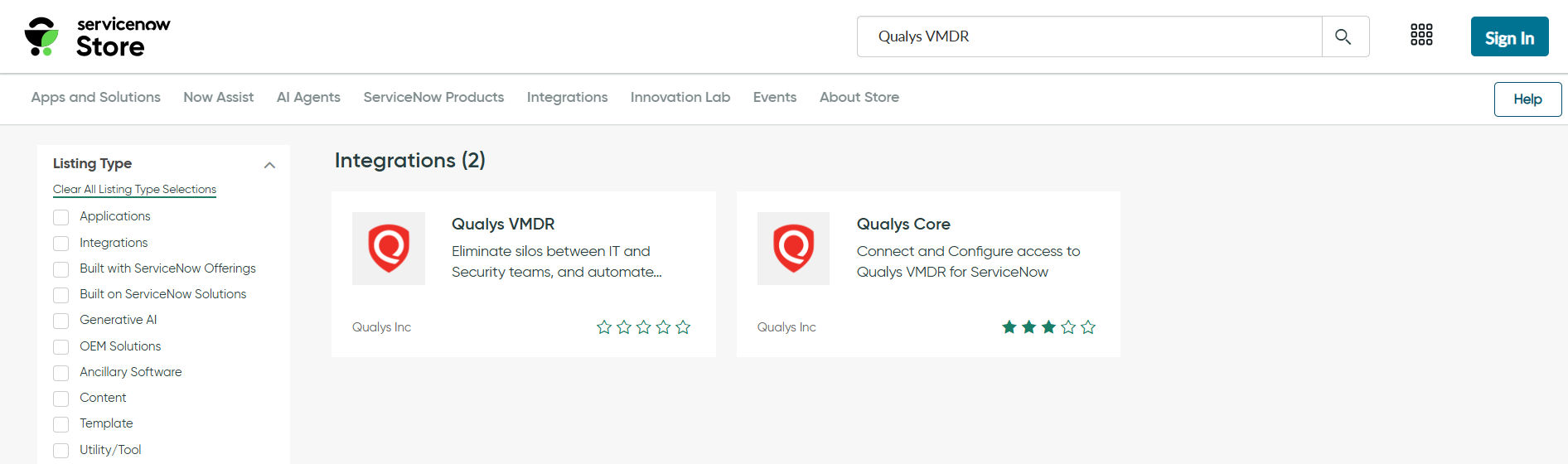1568x464 pixels.
Task: Focus the search field containing Qualys VMDR
Action: pos(1089,36)
